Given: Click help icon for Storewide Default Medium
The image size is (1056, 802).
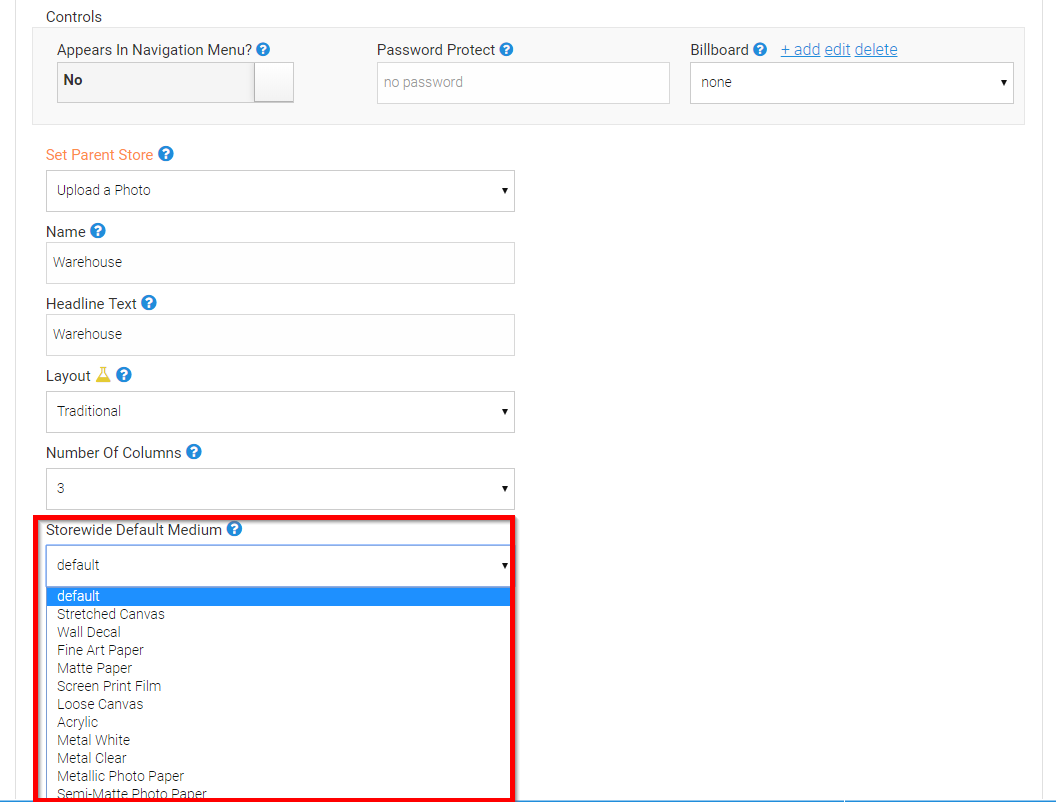Looking at the screenshot, I should tap(233, 529).
